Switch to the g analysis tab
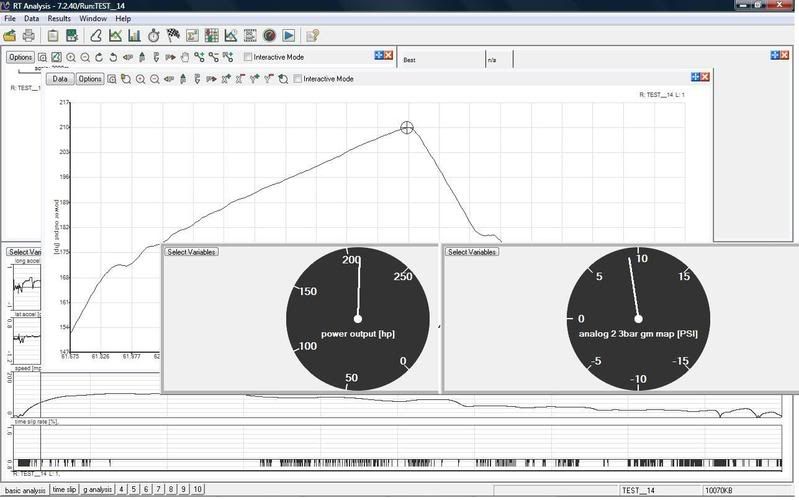Image resolution: width=799 pixels, height=500 pixels. pos(96,490)
